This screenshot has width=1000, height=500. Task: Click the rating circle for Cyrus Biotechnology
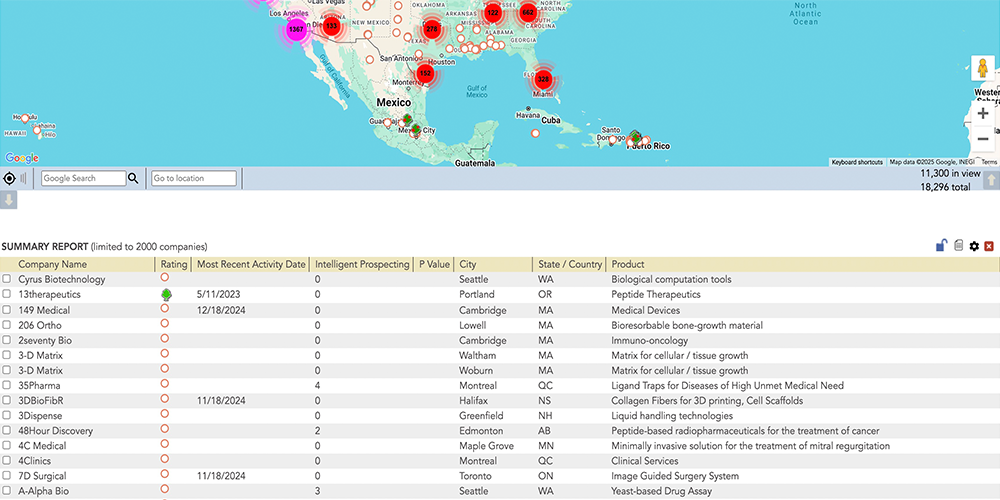coord(165,277)
